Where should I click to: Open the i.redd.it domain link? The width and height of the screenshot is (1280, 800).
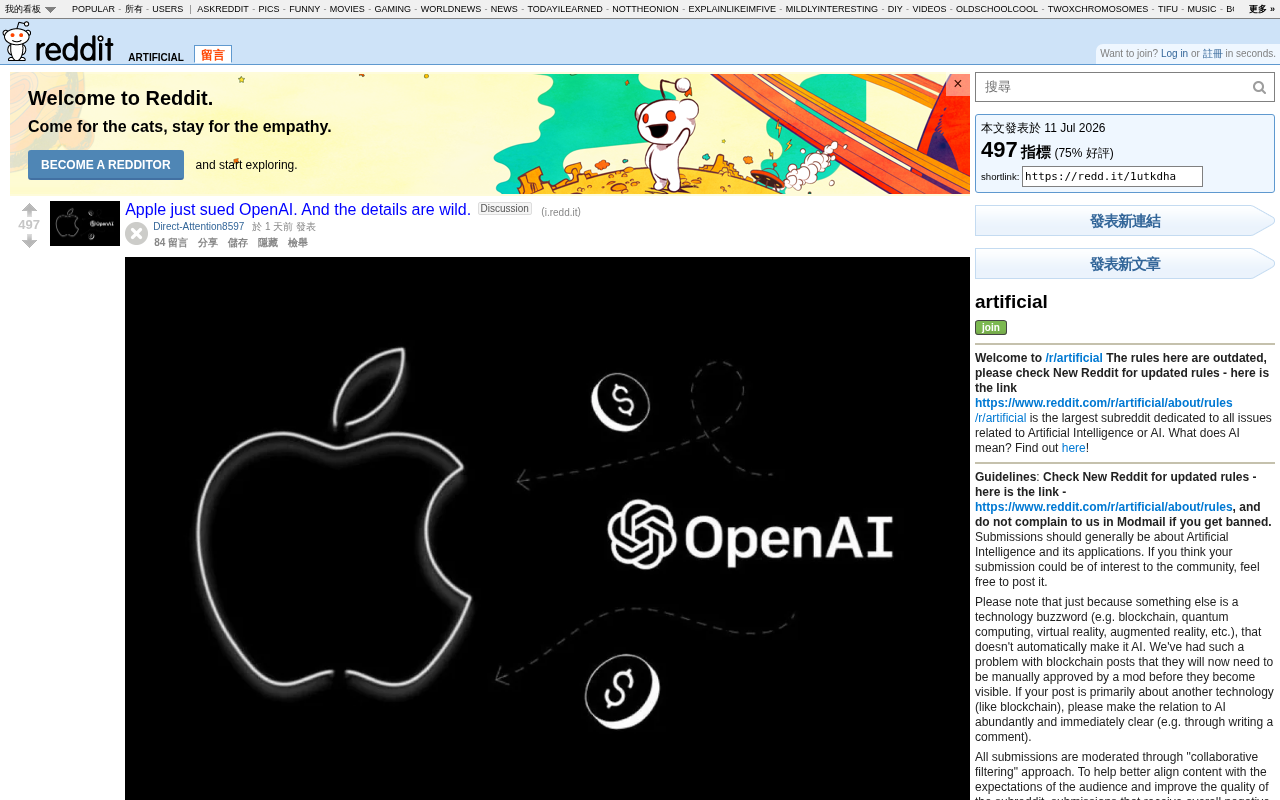[561, 212]
